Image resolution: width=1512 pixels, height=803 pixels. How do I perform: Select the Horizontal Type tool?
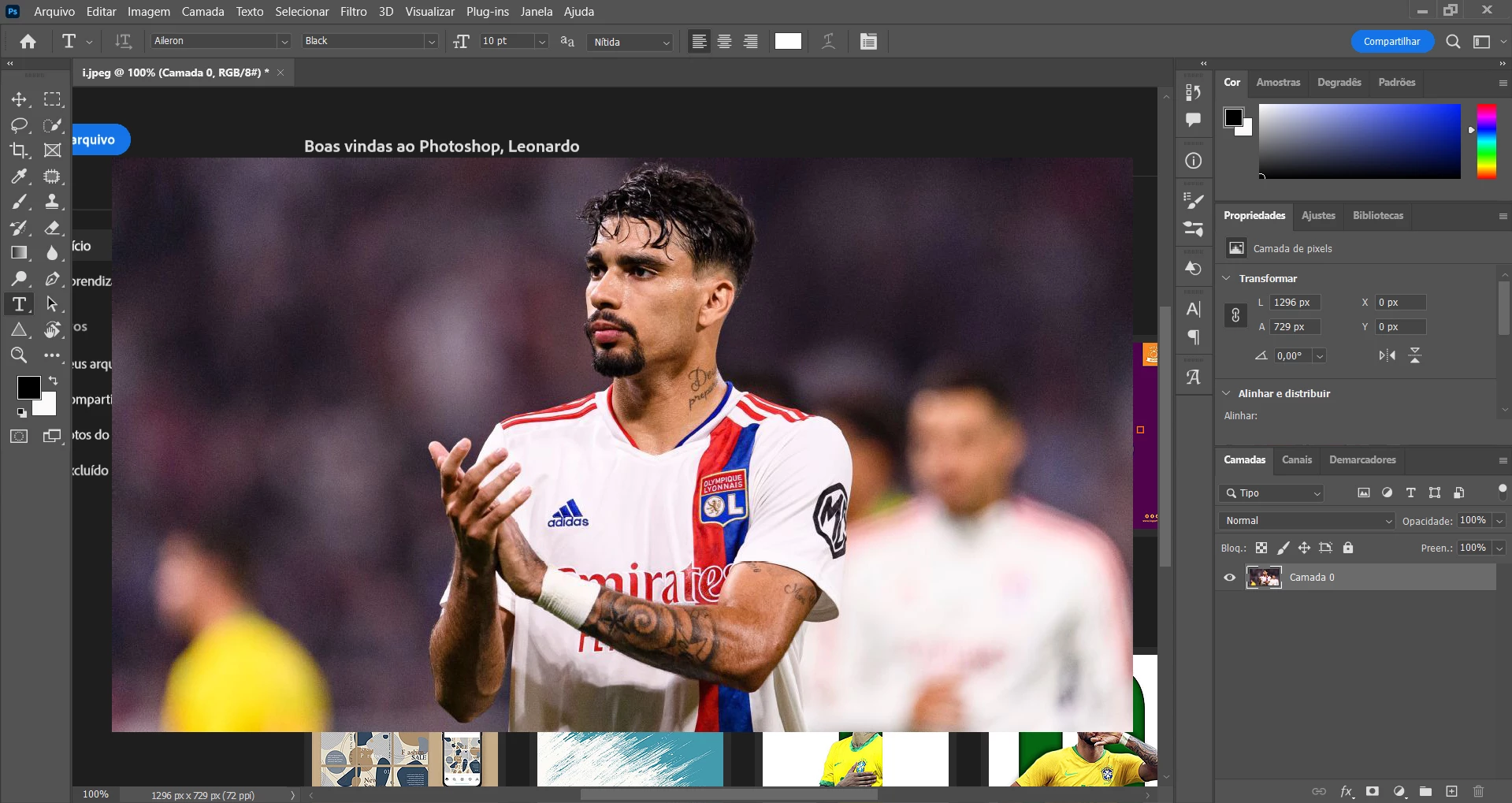[x=19, y=304]
